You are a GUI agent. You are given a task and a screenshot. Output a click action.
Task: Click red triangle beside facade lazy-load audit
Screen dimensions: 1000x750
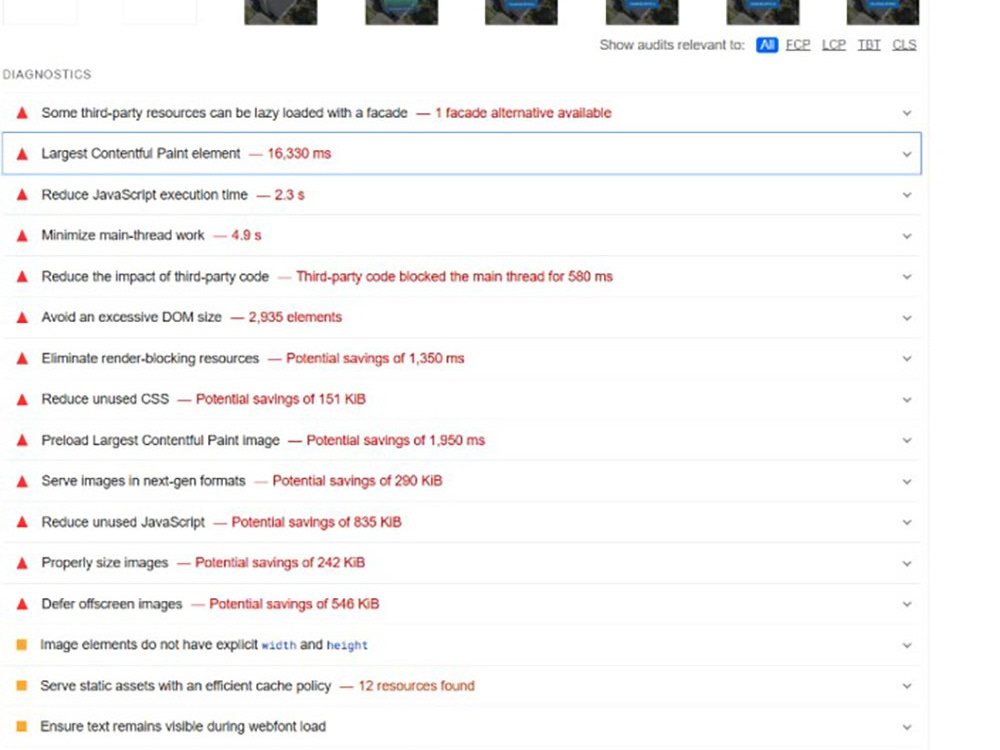click(22, 113)
